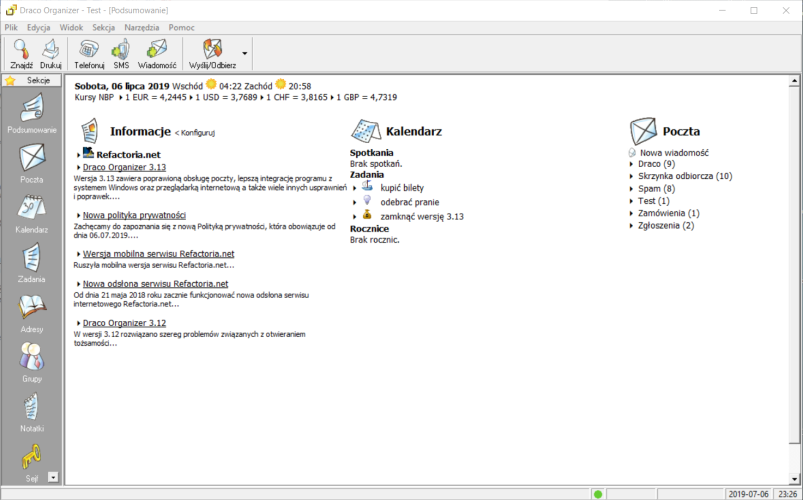Click the lightbulb icon beside odebrać pranie
Image resolution: width=803 pixels, height=500 pixels.
pyautogui.click(x=367, y=200)
